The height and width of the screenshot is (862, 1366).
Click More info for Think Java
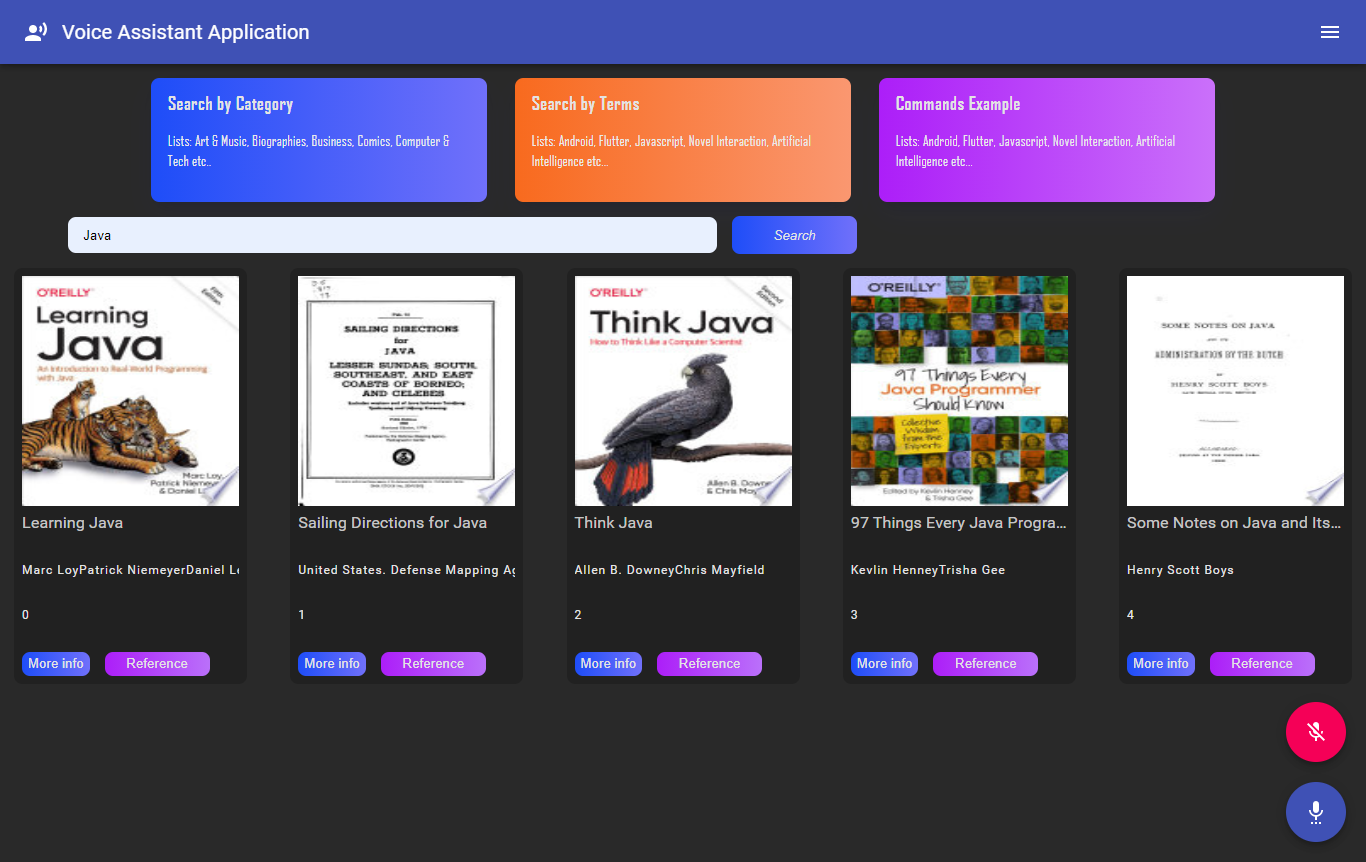(x=608, y=664)
